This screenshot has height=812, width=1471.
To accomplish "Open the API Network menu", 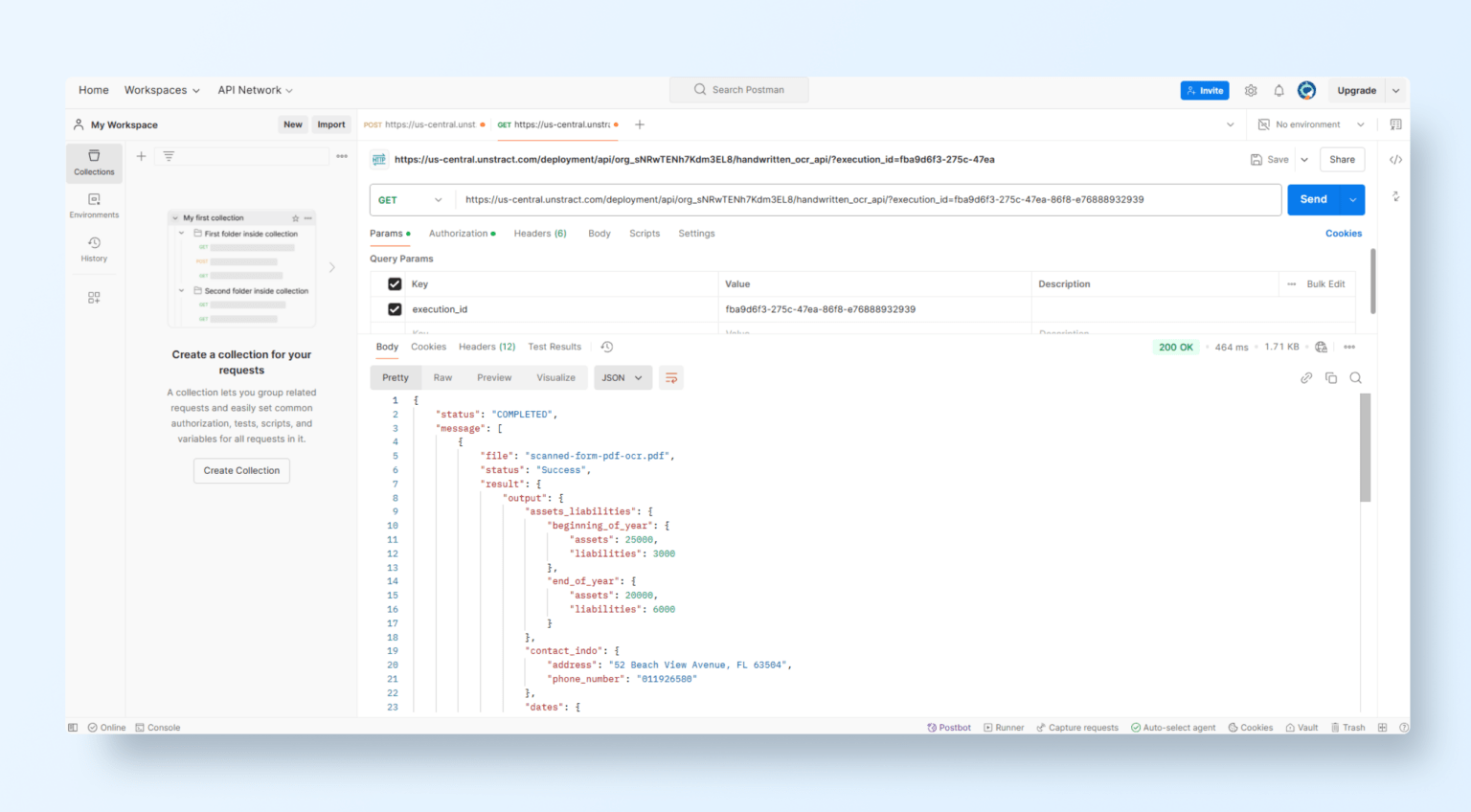I will [254, 89].
